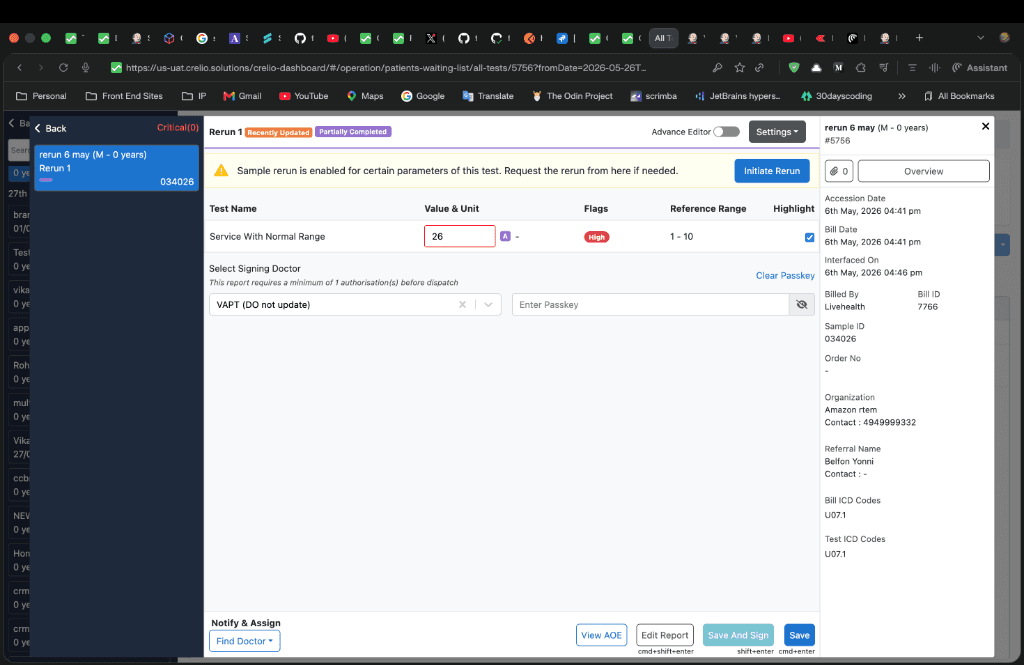Open the M extension icon

(x=839, y=67)
